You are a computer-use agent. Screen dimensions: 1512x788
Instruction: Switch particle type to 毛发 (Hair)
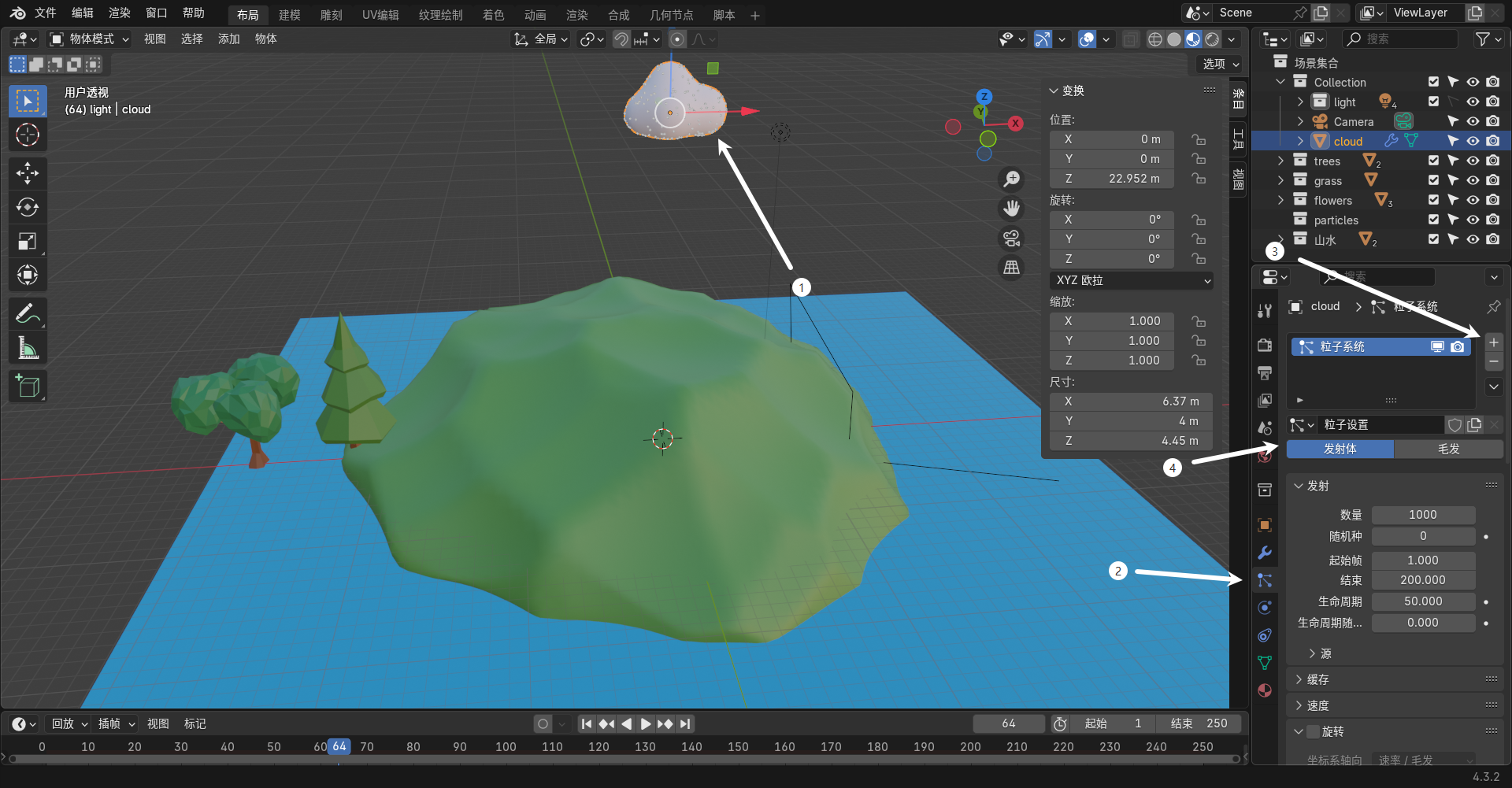pos(1448,449)
